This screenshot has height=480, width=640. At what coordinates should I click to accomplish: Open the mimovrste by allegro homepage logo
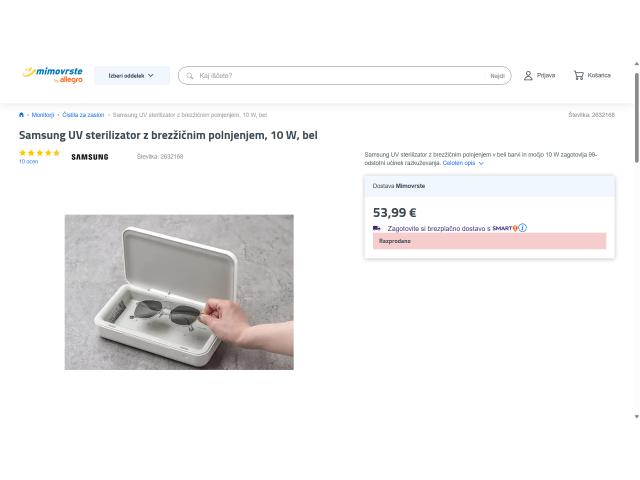tap(53, 75)
